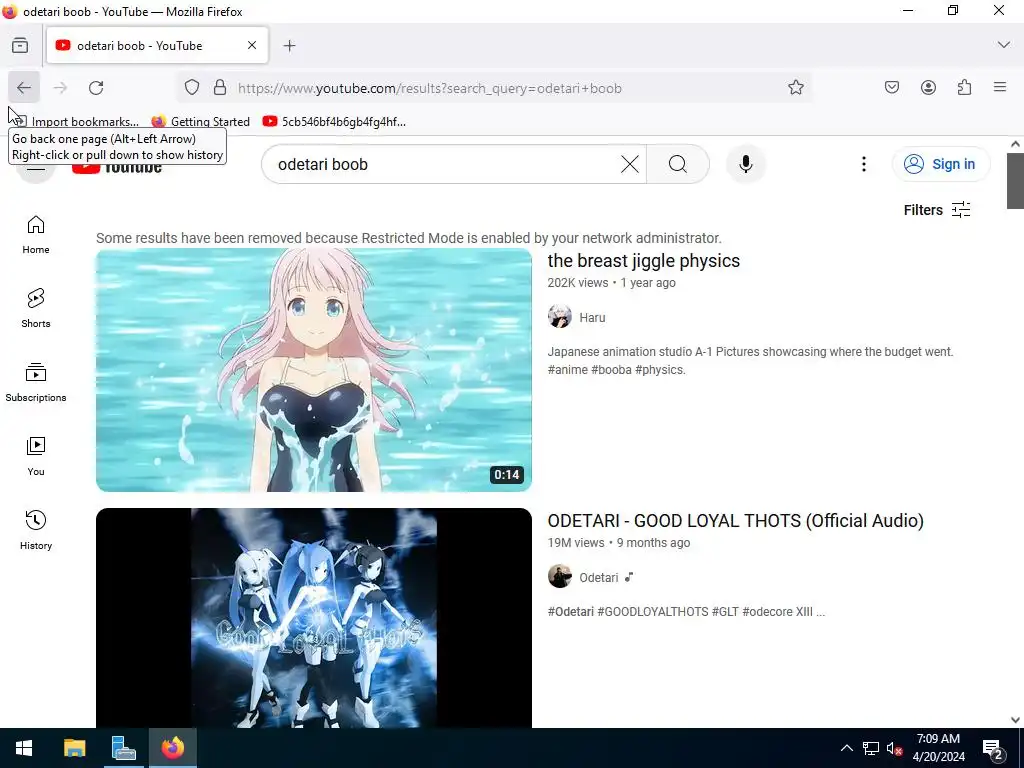Open Save to Pocket icon
This screenshot has width=1024, height=768.
tap(892, 88)
